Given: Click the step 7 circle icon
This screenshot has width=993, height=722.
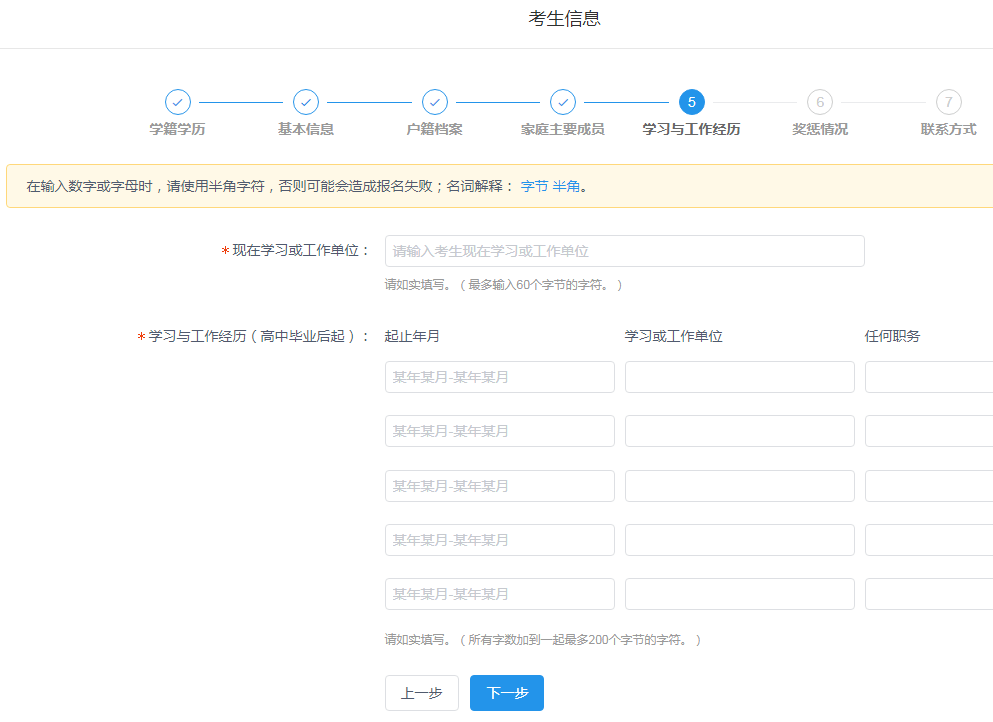Looking at the screenshot, I should coord(949,102).
